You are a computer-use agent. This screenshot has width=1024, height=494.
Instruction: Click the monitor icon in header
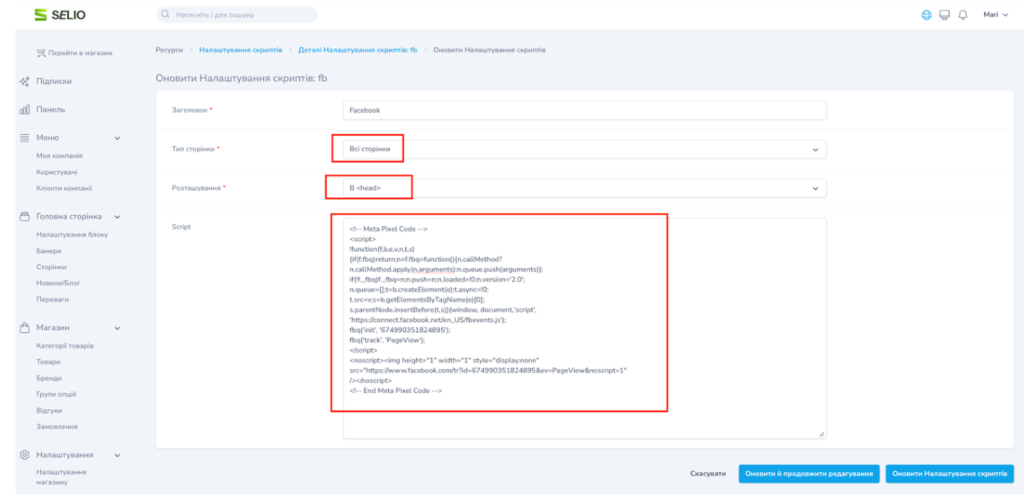[943, 15]
